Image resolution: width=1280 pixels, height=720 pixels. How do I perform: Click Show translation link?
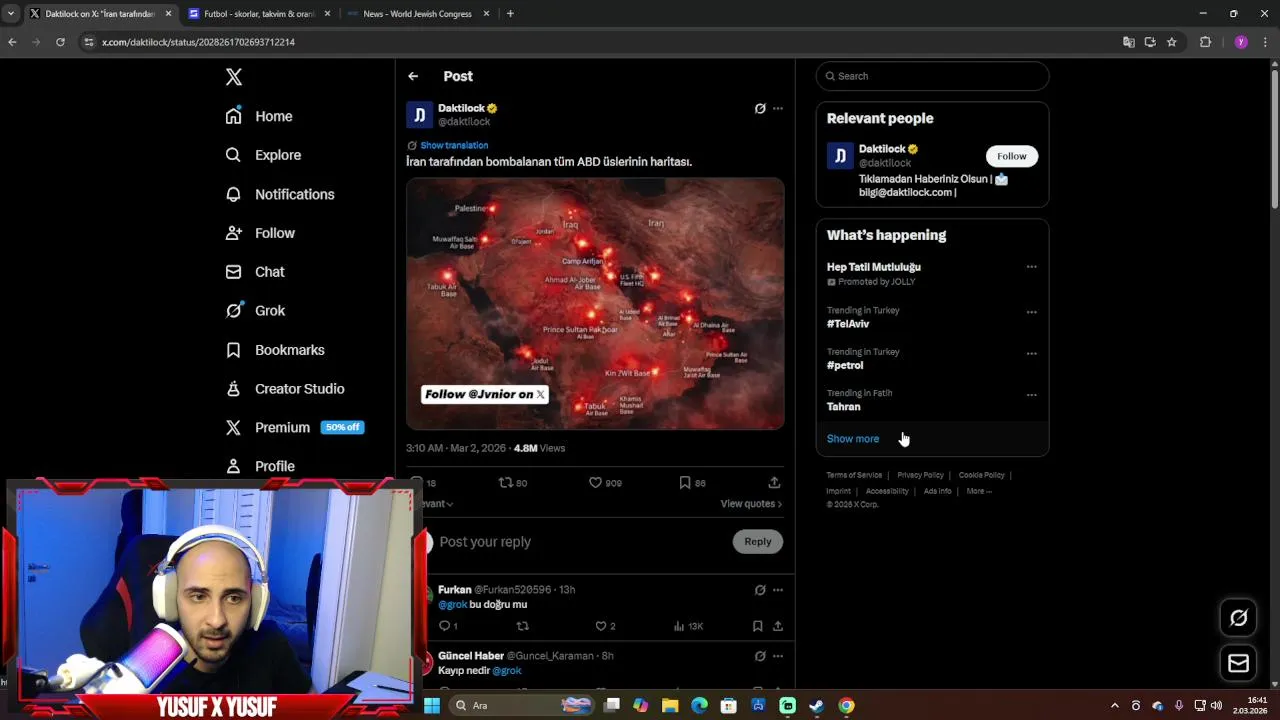[x=454, y=145]
